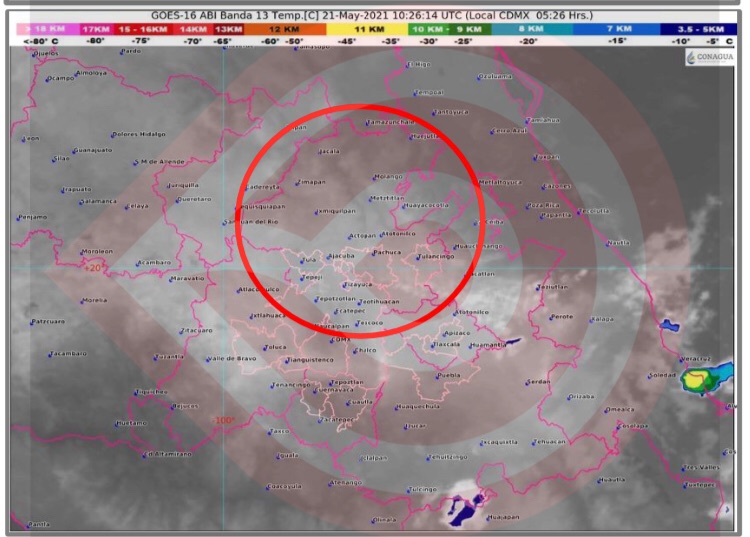Select the blue 7 KM legend band

[619, 30]
